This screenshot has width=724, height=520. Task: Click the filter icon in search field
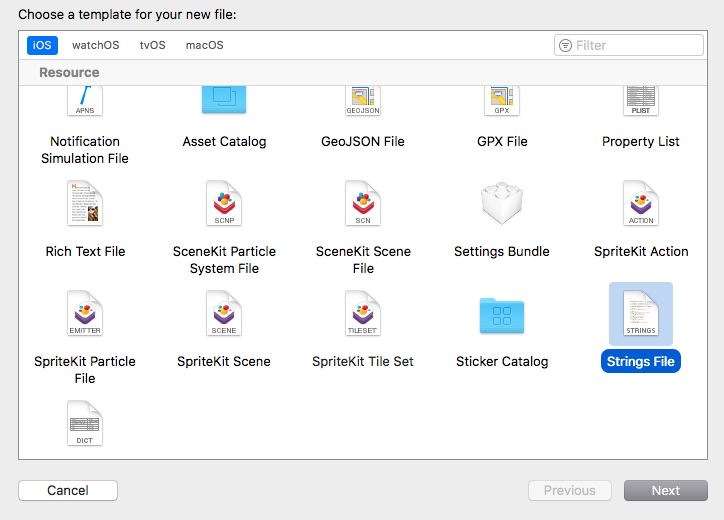(565, 45)
